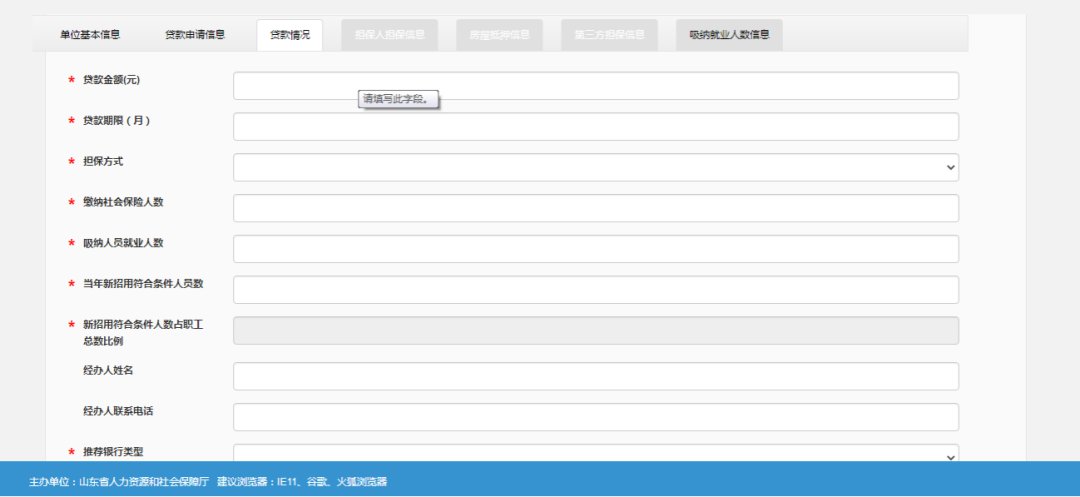Select the 吸纳人员就业人数 input field
The height and width of the screenshot is (497, 1080).
595,249
